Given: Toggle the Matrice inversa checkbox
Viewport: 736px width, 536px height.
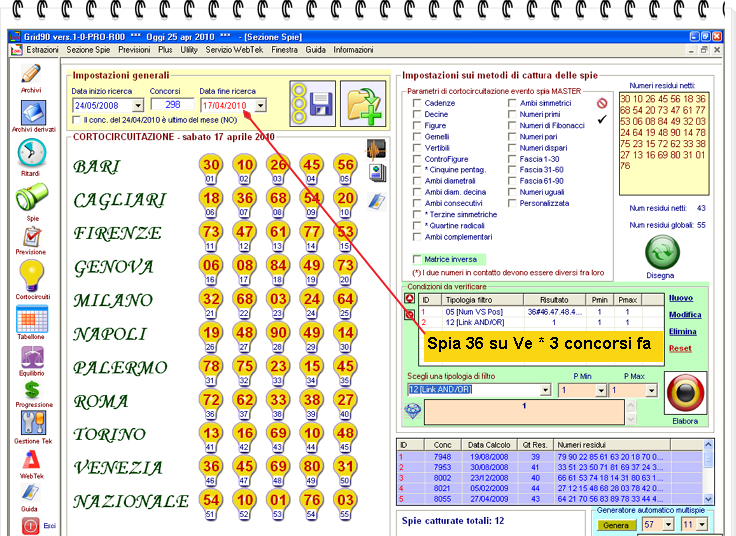Looking at the screenshot, I should point(417,259).
